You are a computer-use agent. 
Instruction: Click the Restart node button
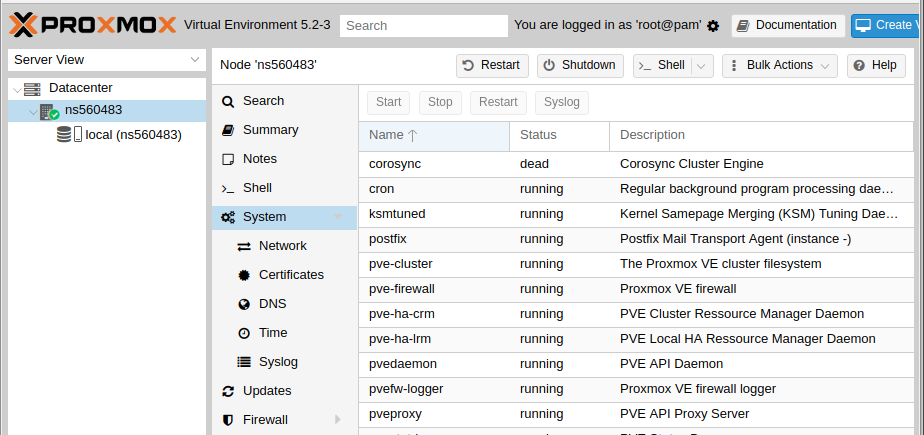click(x=492, y=65)
